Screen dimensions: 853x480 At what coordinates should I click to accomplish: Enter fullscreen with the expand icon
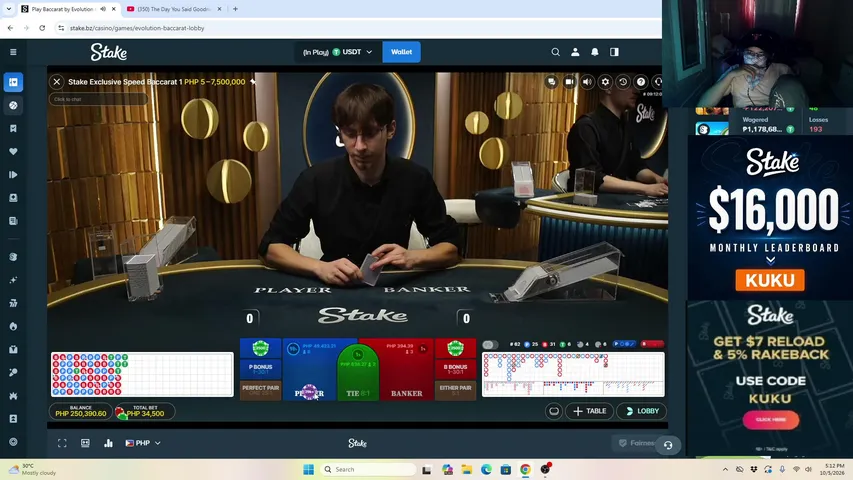(62, 443)
